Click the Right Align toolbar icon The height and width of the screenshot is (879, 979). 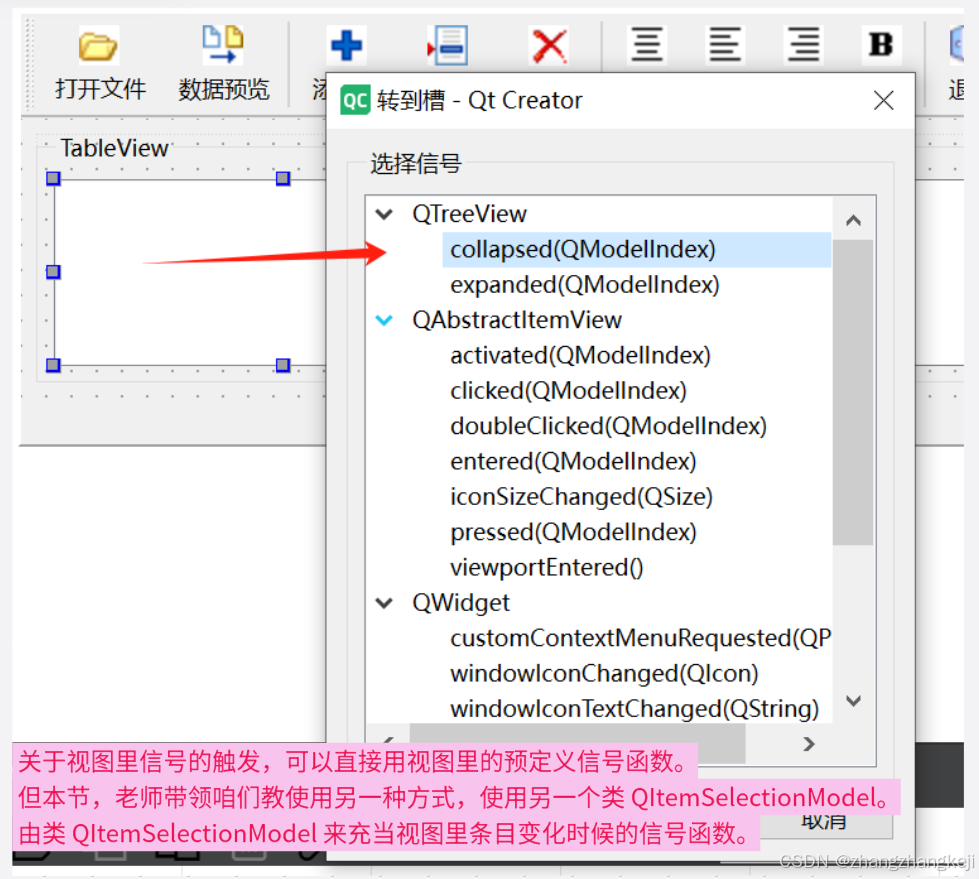(x=804, y=44)
